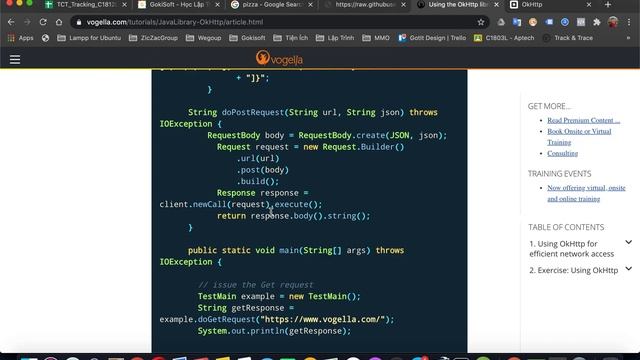Open the C1803L - Aptech bookmark
The width and height of the screenshot is (640, 360).
click(x=504, y=38)
